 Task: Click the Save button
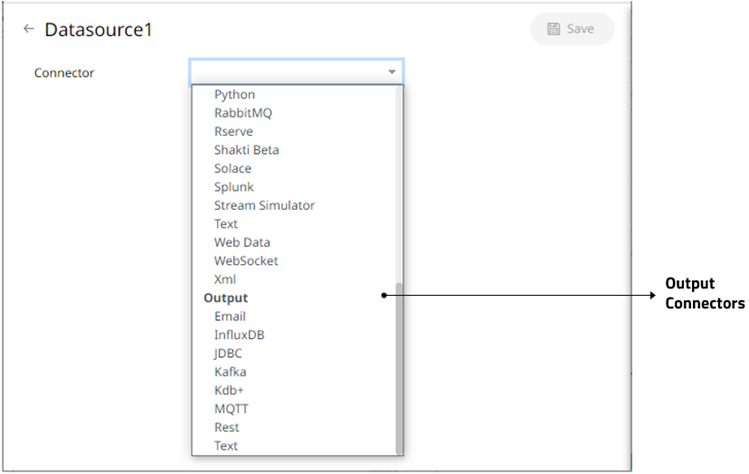click(571, 29)
